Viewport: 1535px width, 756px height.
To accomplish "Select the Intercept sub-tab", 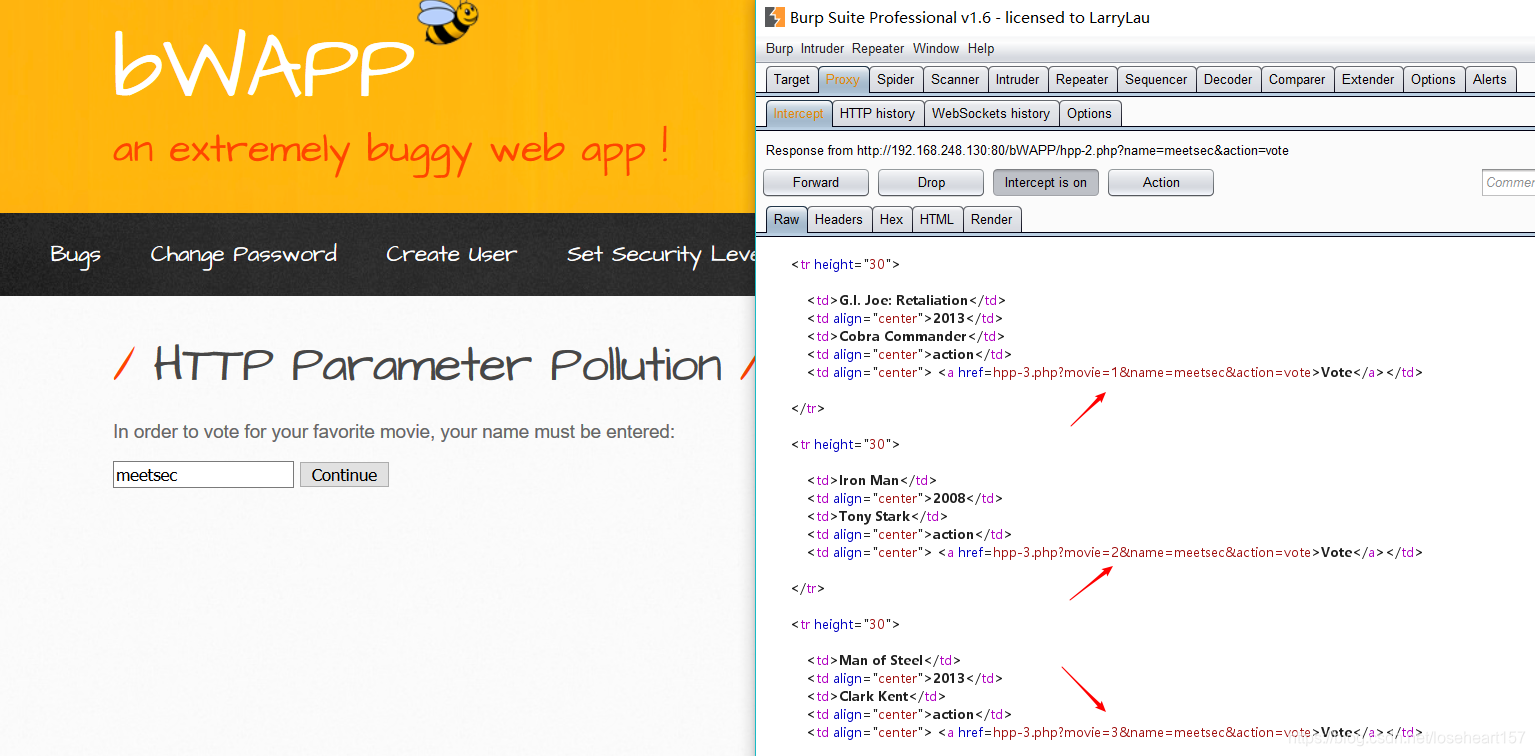I will tap(798, 113).
